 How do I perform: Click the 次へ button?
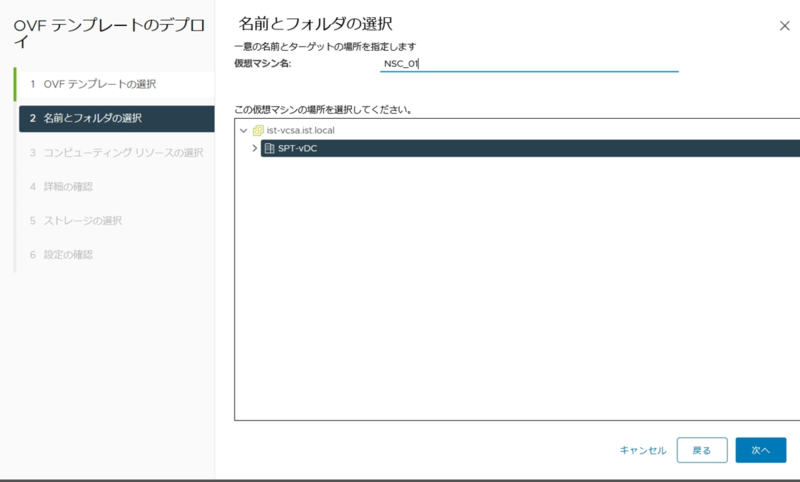(x=761, y=450)
